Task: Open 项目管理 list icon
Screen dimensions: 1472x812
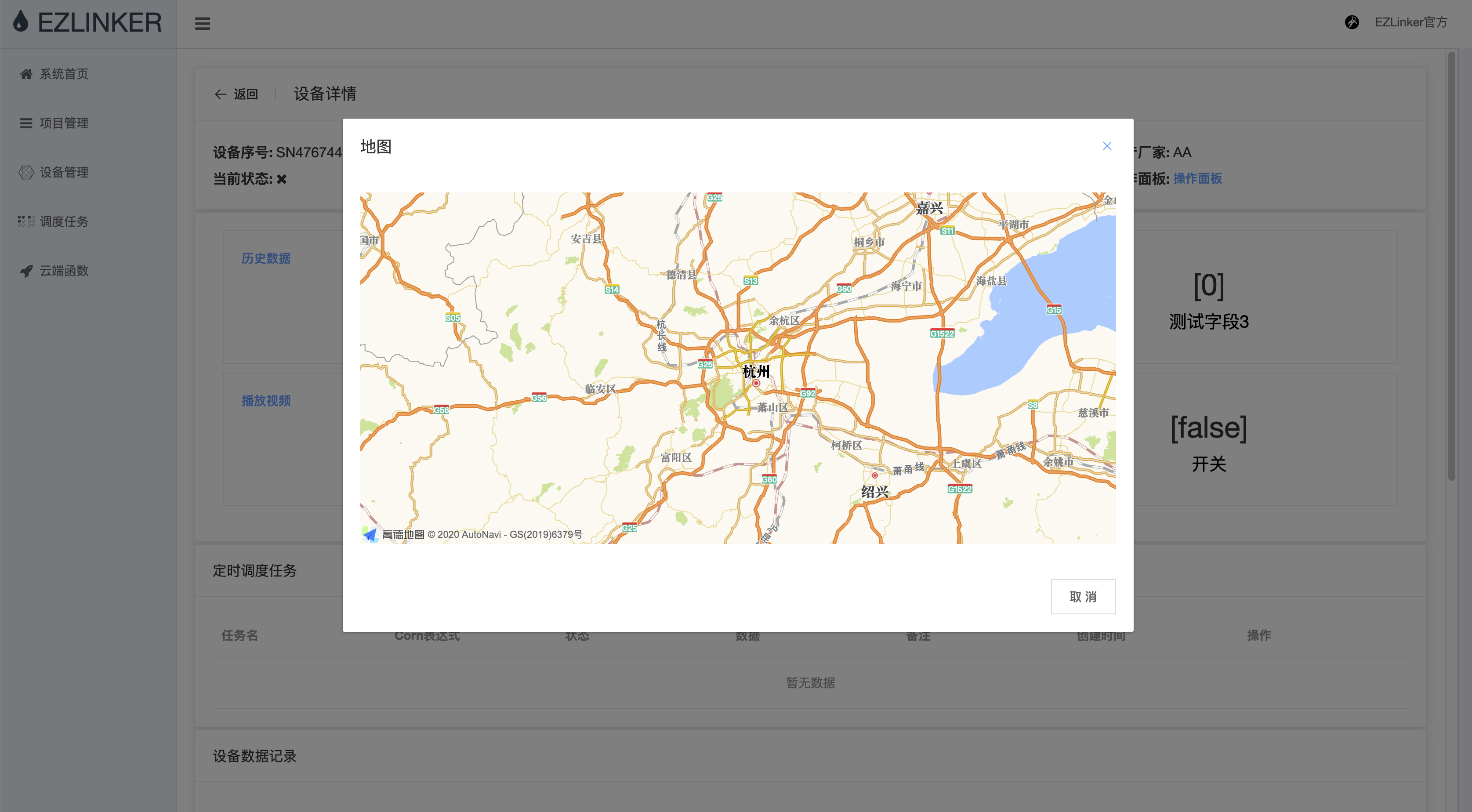Action: 26,123
